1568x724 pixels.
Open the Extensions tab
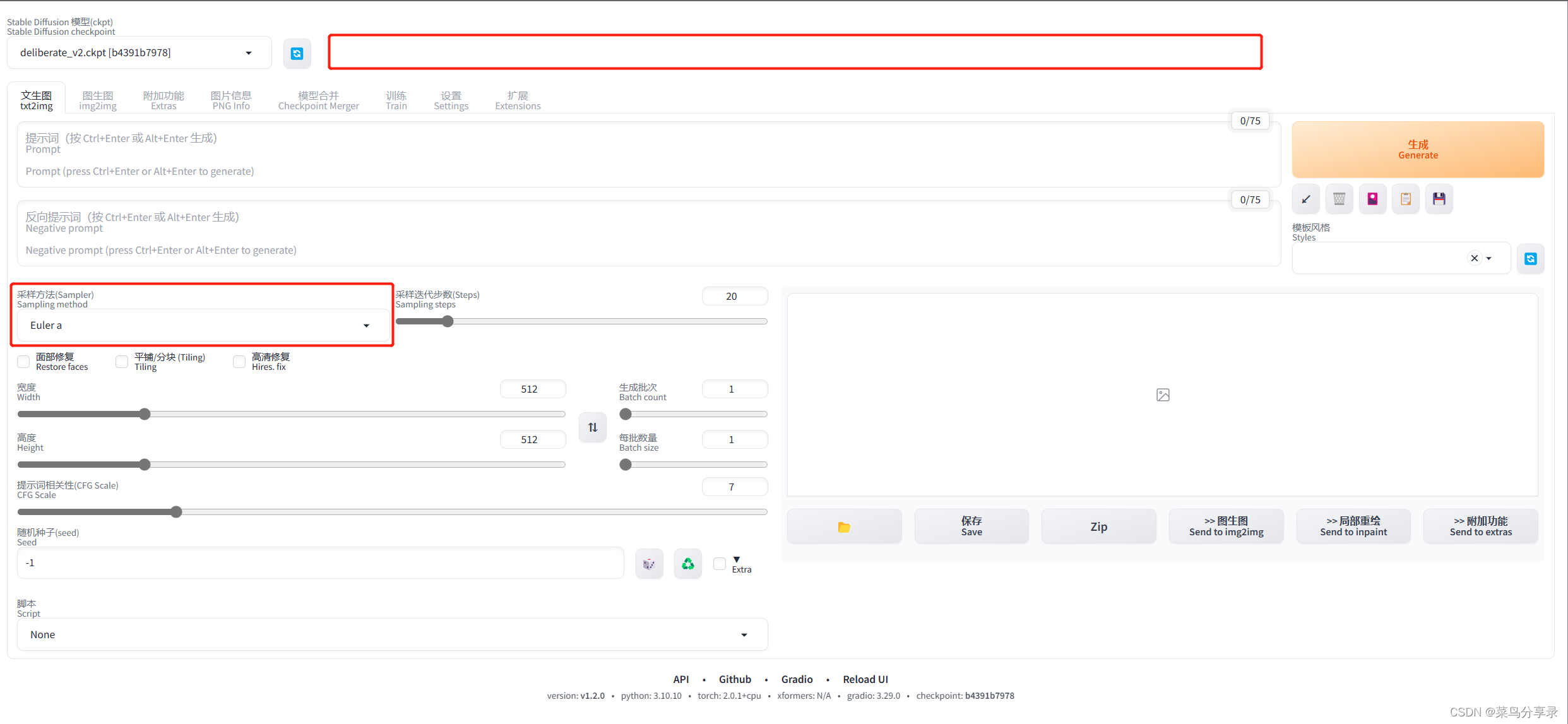[518, 100]
